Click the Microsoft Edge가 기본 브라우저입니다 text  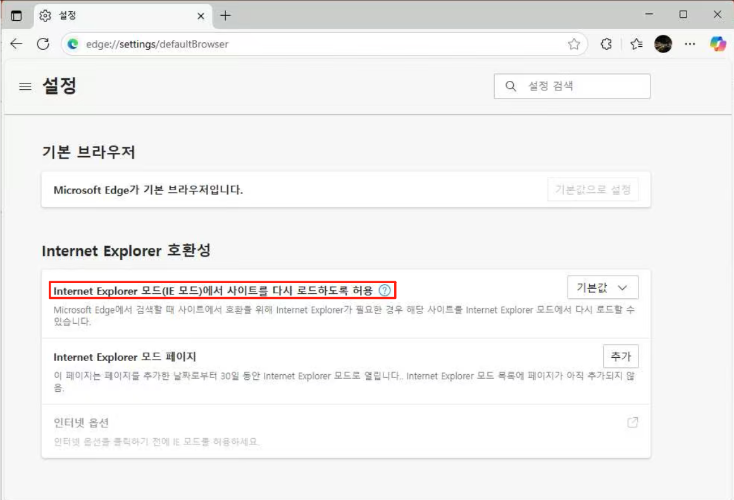148,190
